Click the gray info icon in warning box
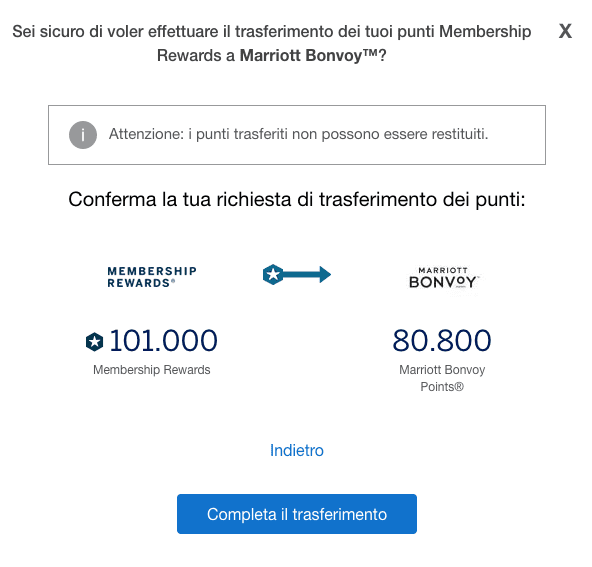The width and height of the screenshot is (592, 567). click(83, 135)
